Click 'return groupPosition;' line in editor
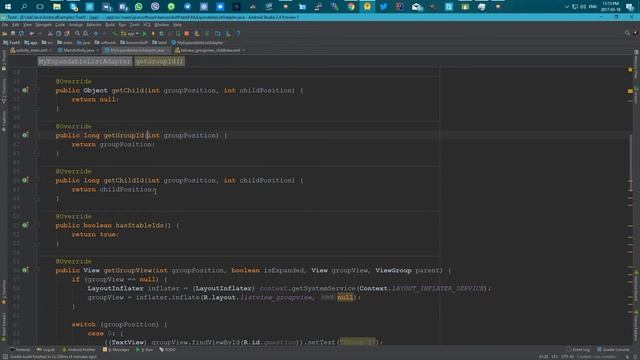The image size is (640, 360). click(113, 144)
